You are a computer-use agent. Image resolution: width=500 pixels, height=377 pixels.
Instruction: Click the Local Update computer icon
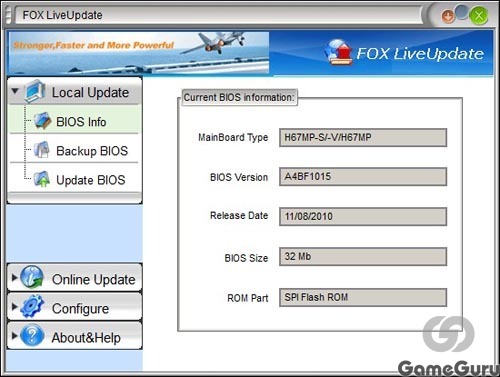point(35,91)
